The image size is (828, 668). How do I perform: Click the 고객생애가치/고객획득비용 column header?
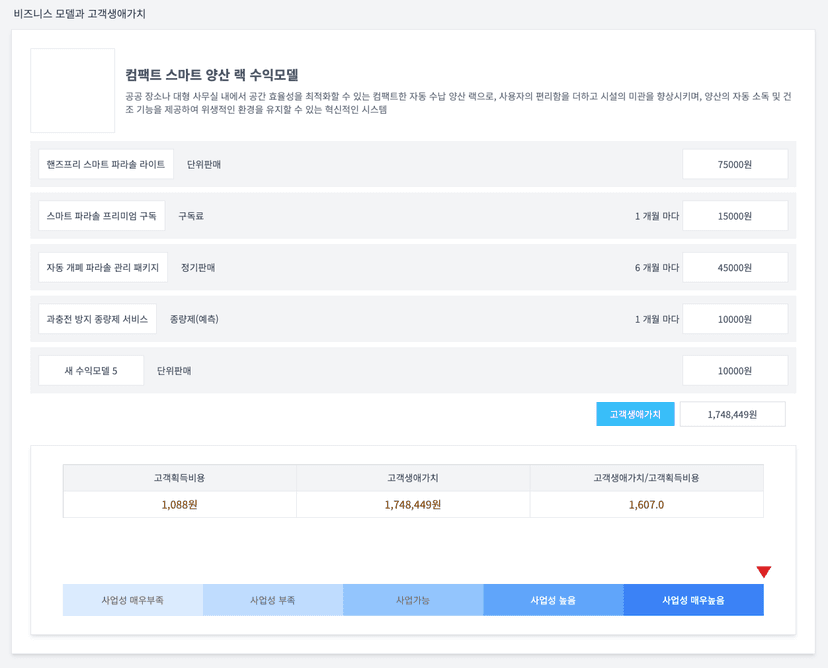[x=646, y=476]
